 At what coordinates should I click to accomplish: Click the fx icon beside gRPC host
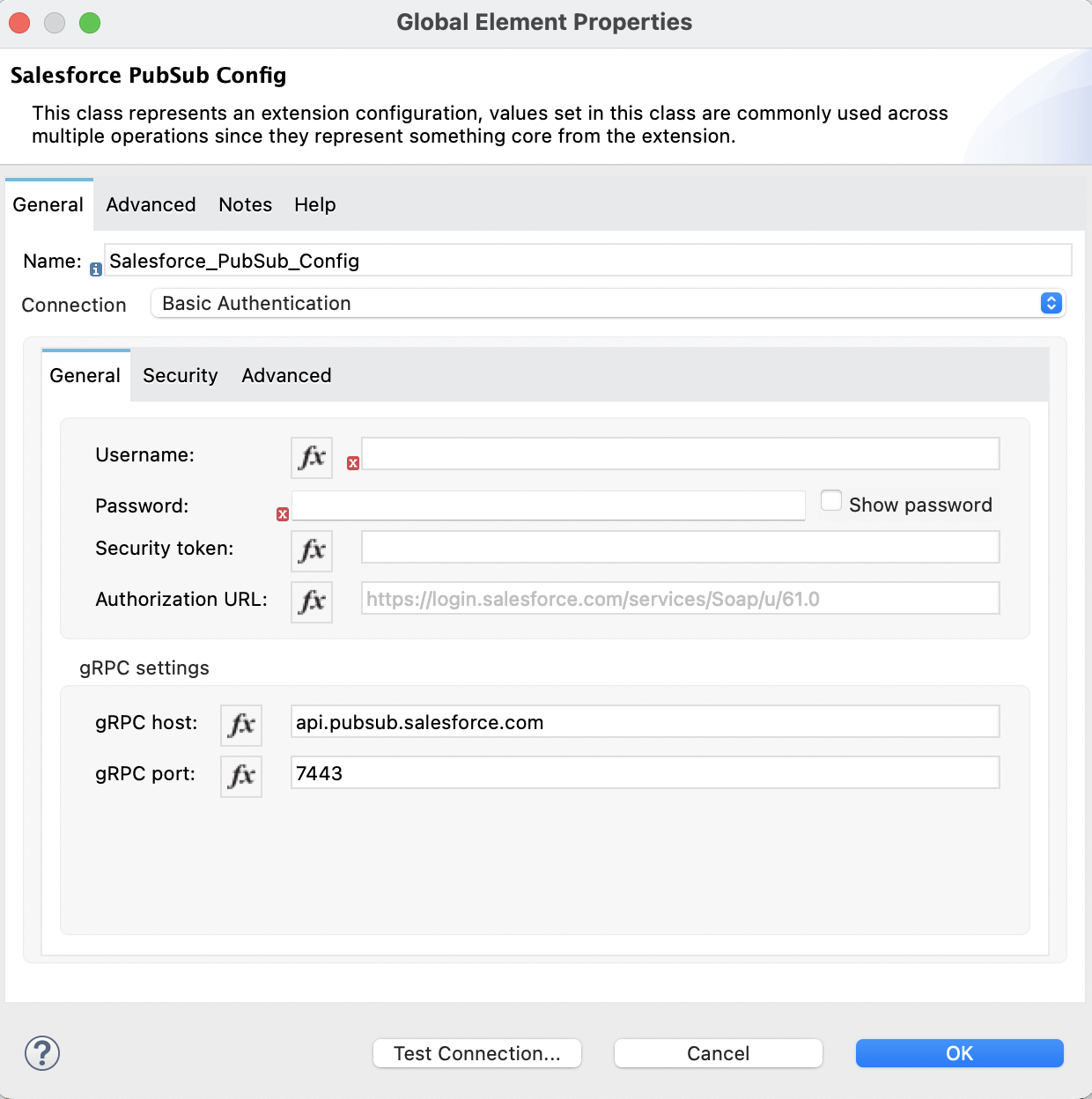pos(240,725)
